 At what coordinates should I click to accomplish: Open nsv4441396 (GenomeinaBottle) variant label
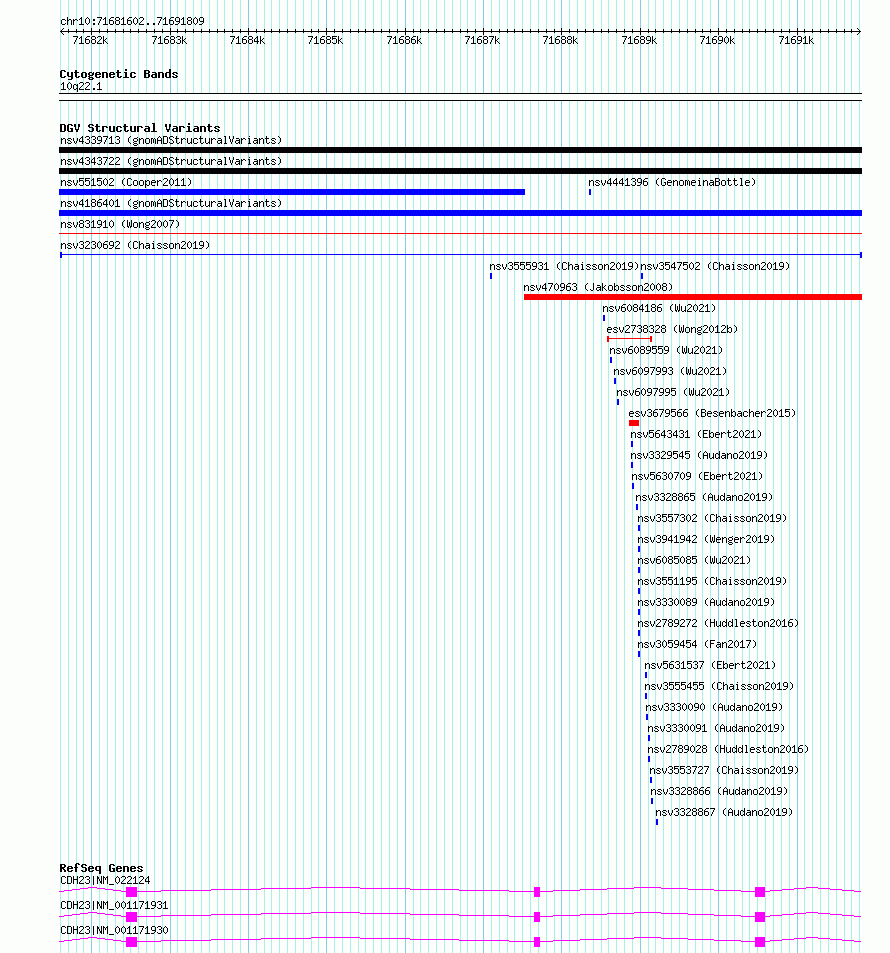(x=672, y=182)
